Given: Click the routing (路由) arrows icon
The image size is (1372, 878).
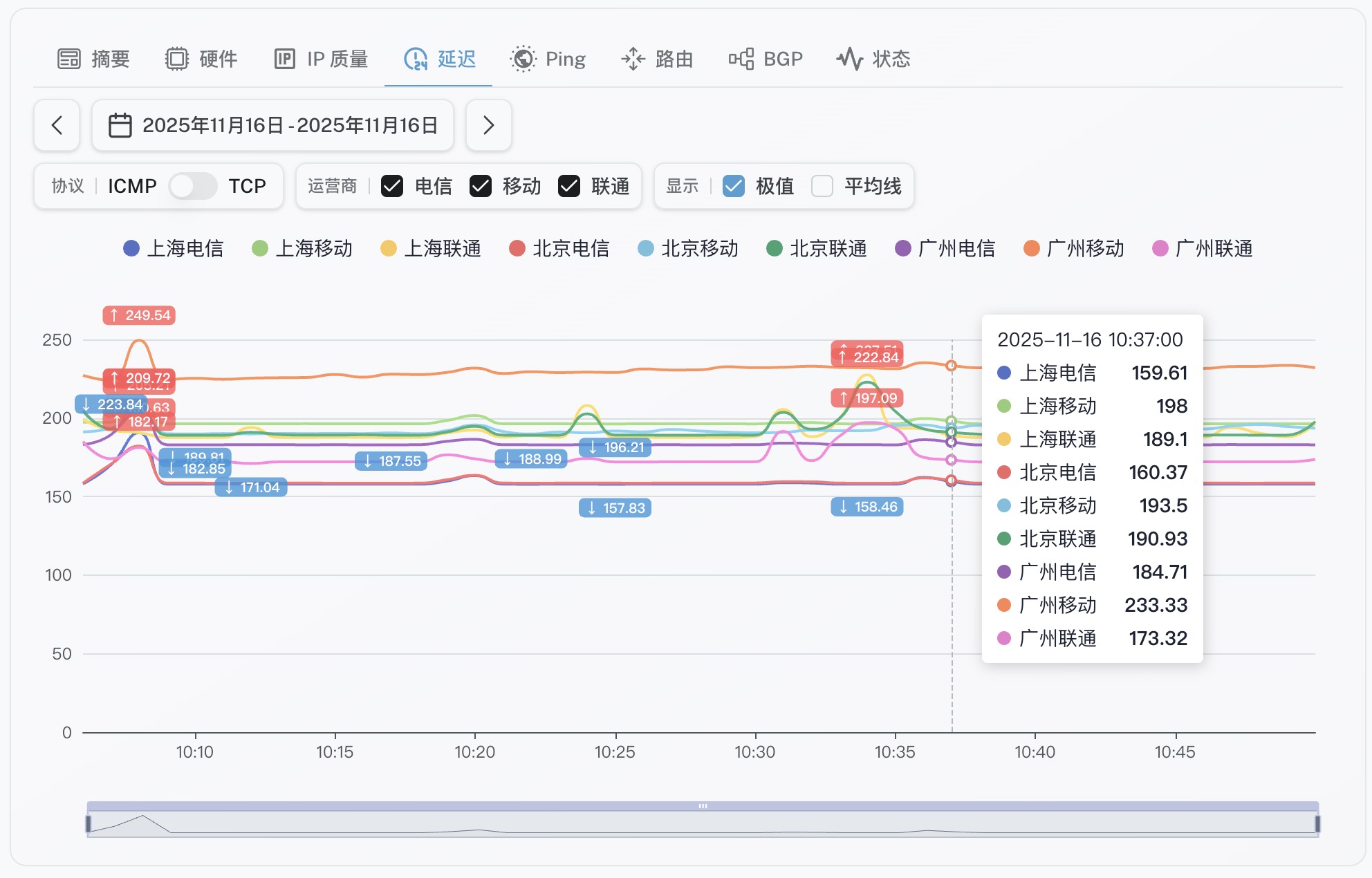Looking at the screenshot, I should (633, 59).
